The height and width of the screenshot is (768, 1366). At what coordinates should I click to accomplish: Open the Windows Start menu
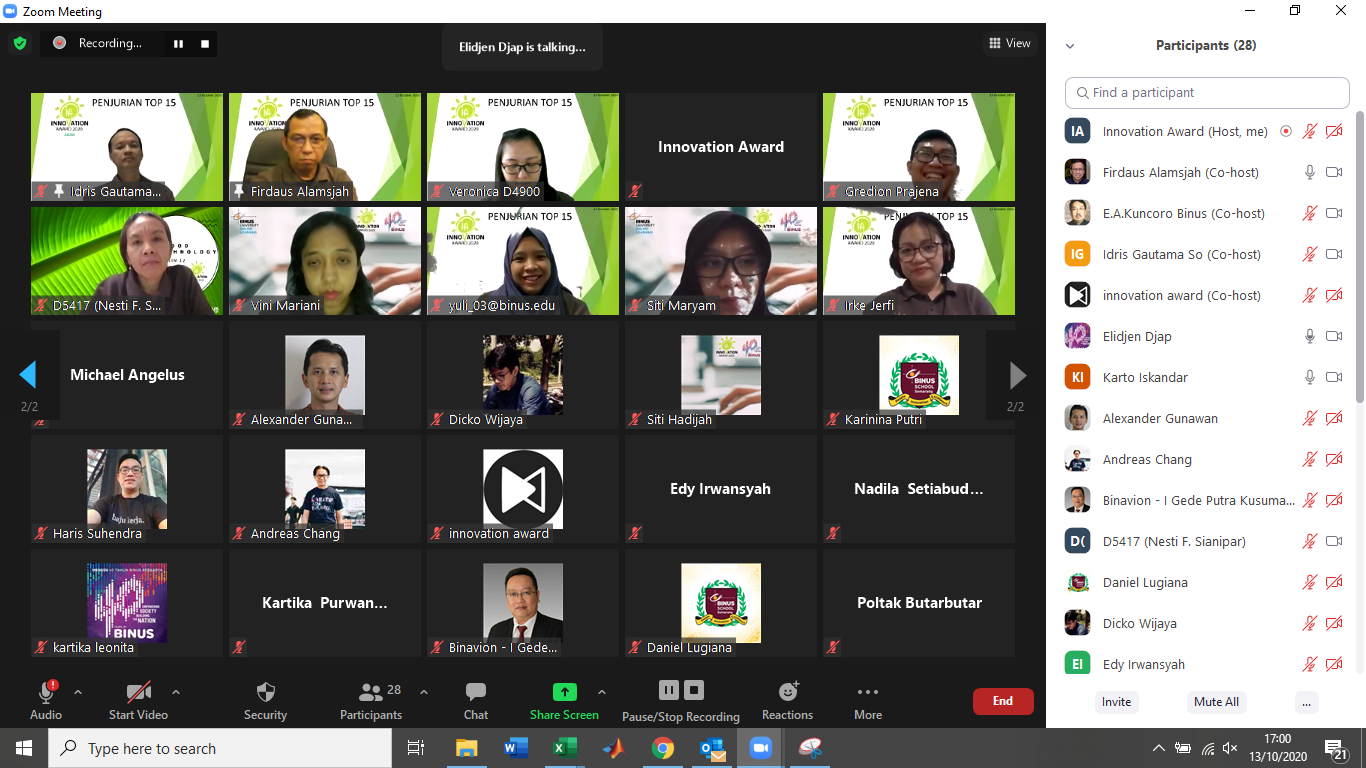pos(24,748)
